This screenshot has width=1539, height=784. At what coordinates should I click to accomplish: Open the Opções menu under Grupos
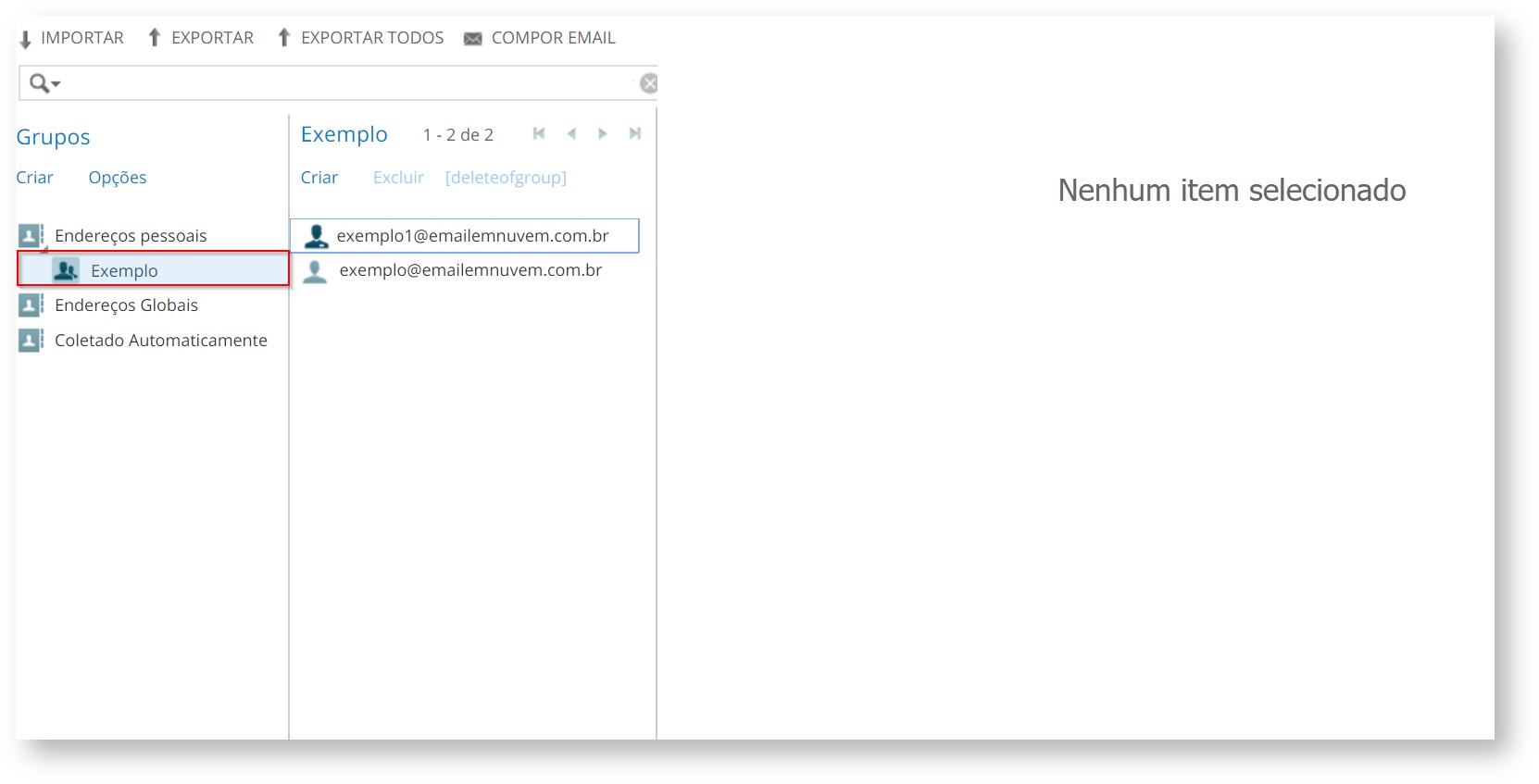click(x=118, y=178)
